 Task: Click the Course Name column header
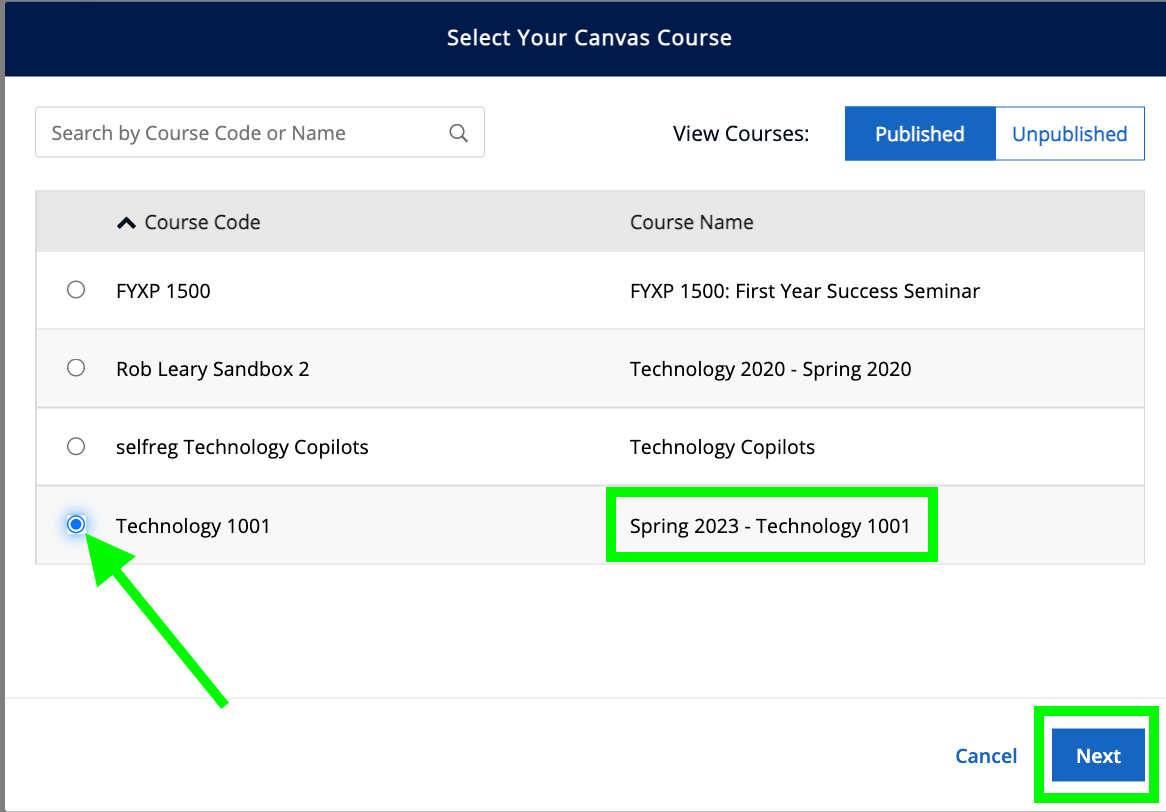[692, 222]
